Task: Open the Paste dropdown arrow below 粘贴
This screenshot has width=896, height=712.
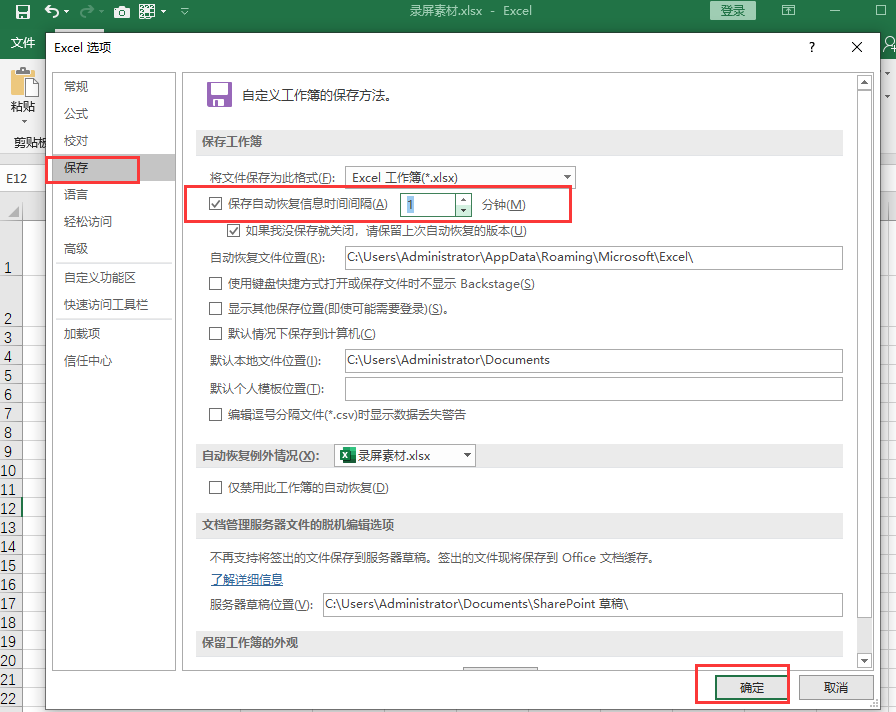Action: tap(24, 122)
